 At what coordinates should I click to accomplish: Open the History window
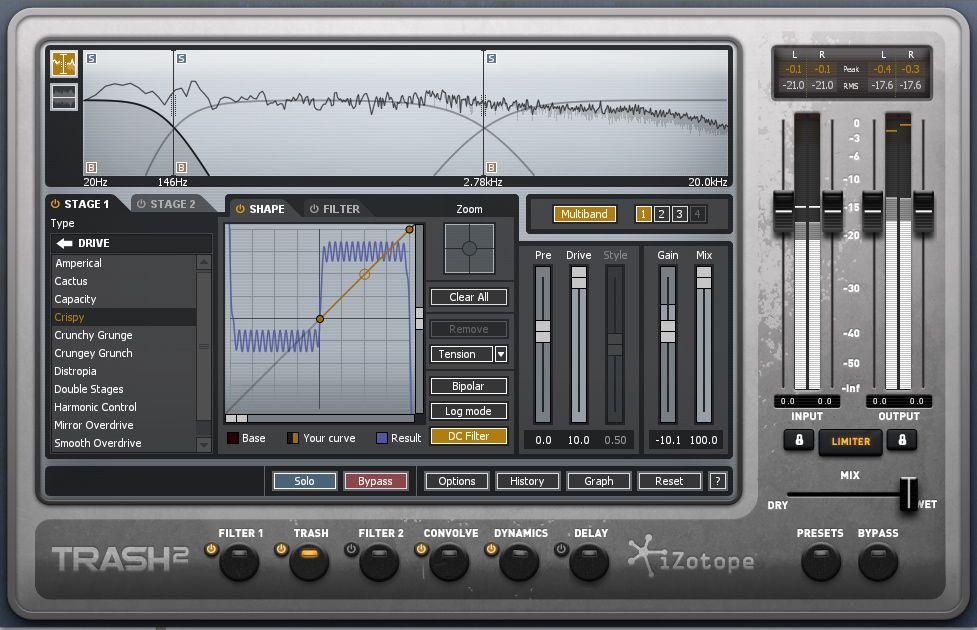pos(527,481)
